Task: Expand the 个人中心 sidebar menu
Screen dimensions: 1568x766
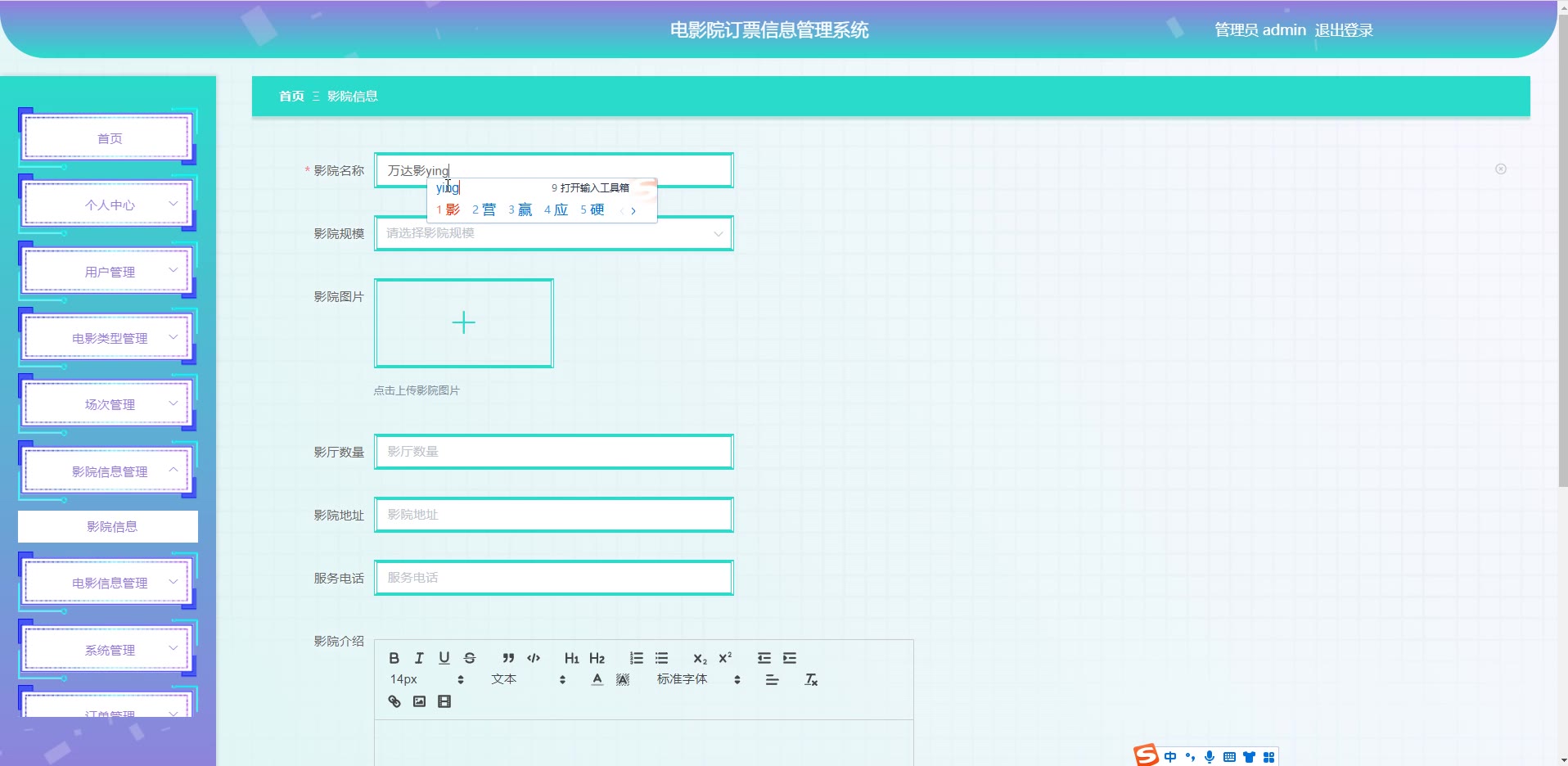Action: [x=108, y=205]
